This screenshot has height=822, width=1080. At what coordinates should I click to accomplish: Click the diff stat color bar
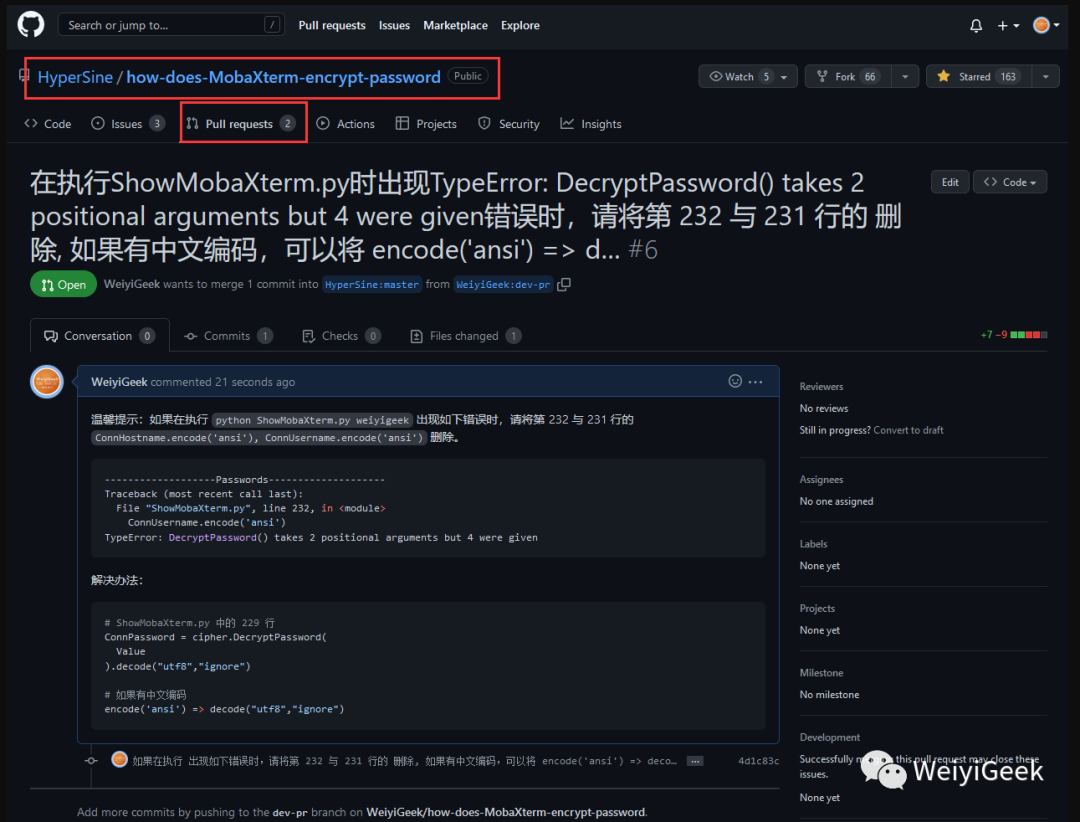(x=1029, y=335)
